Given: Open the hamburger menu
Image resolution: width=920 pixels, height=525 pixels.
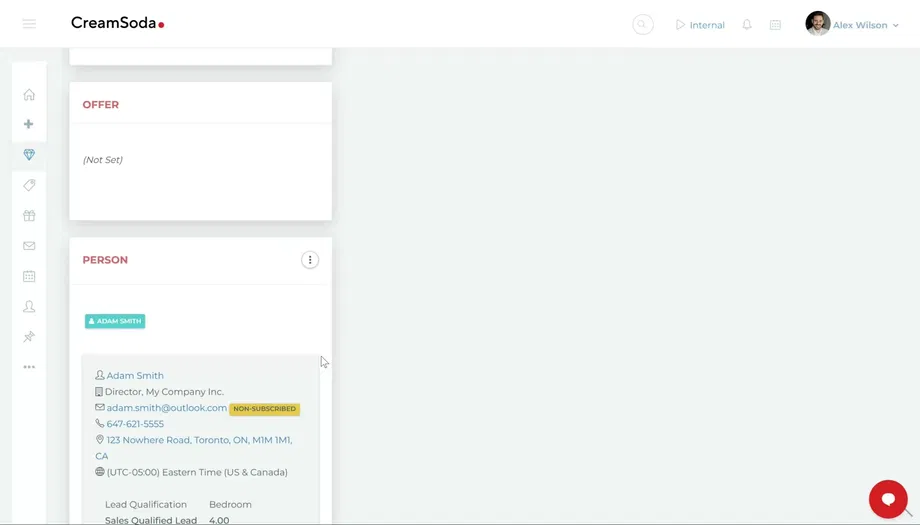Looking at the screenshot, I should pyautogui.click(x=29, y=24).
